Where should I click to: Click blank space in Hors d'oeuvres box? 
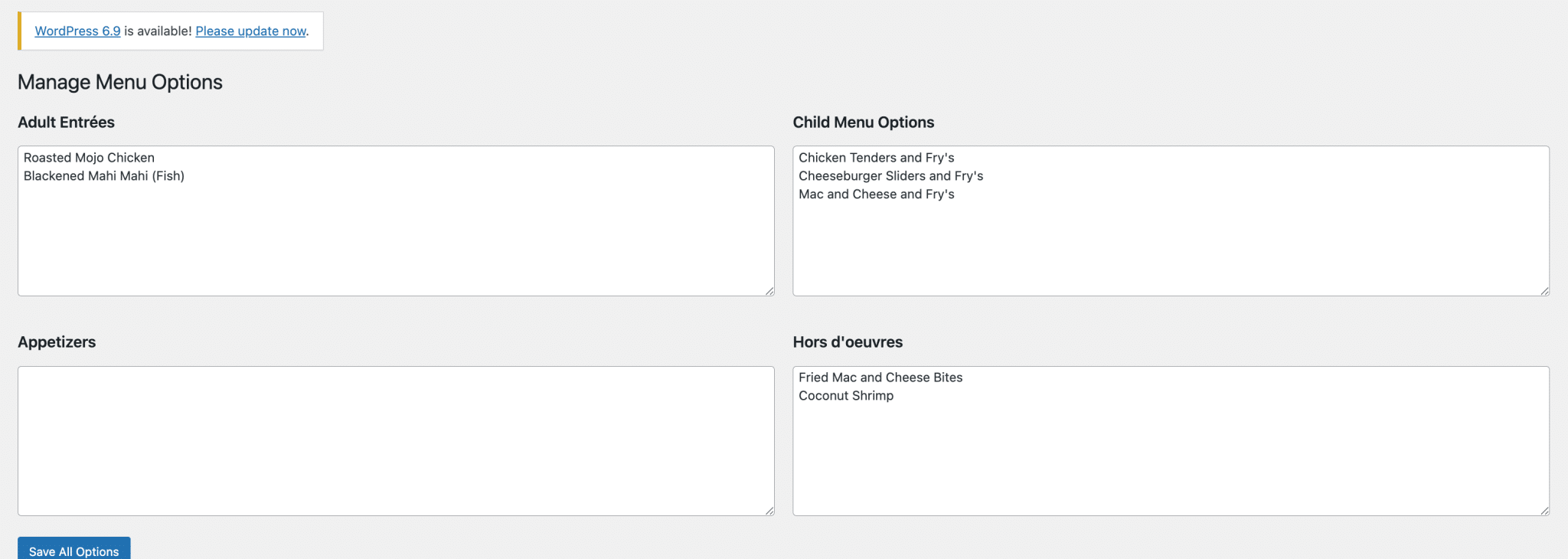pyautogui.click(x=1171, y=459)
